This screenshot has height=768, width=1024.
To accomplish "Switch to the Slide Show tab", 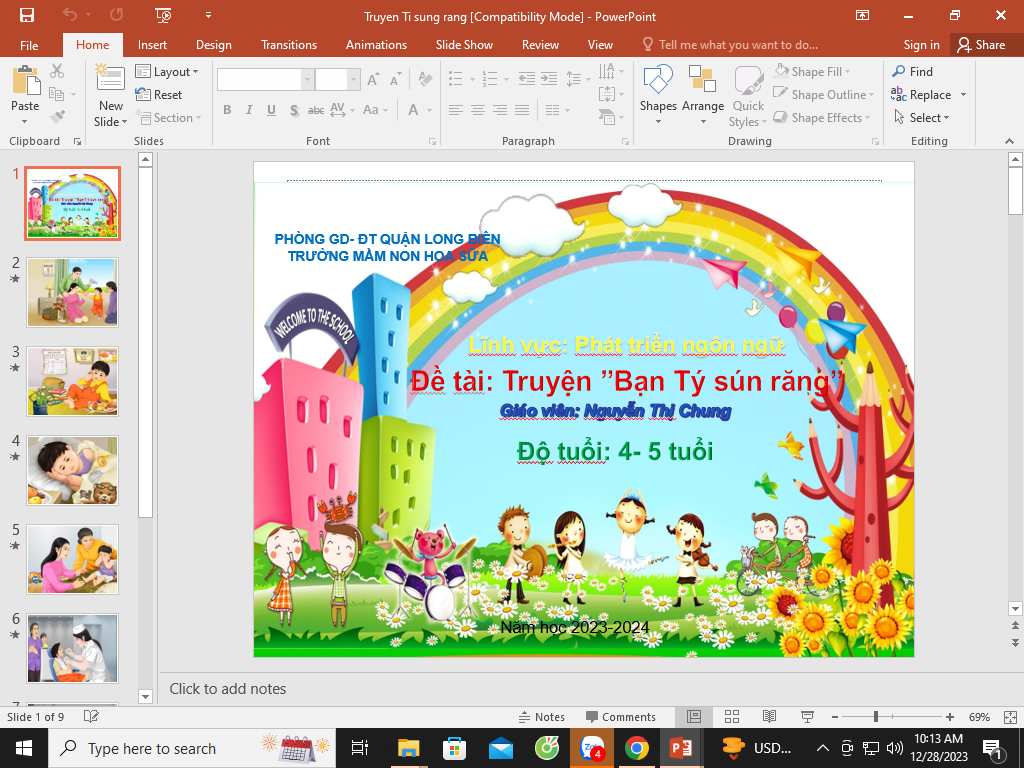I will point(464,45).
